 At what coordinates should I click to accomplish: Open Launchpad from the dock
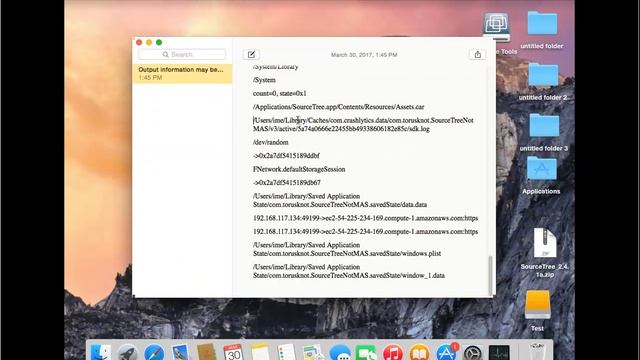pos(127,353)
